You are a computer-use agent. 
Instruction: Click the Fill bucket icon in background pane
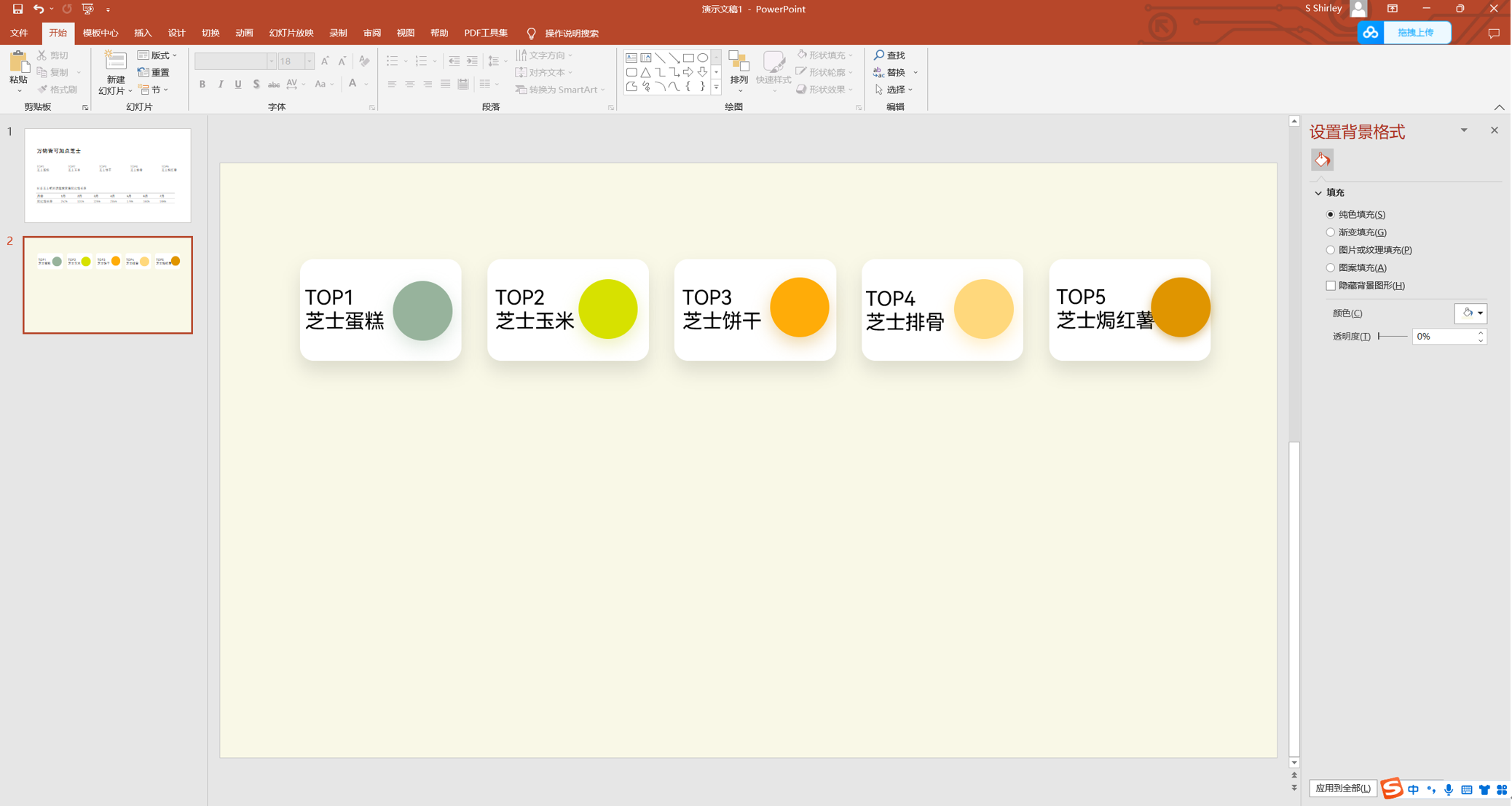[x=1322, y=160]
